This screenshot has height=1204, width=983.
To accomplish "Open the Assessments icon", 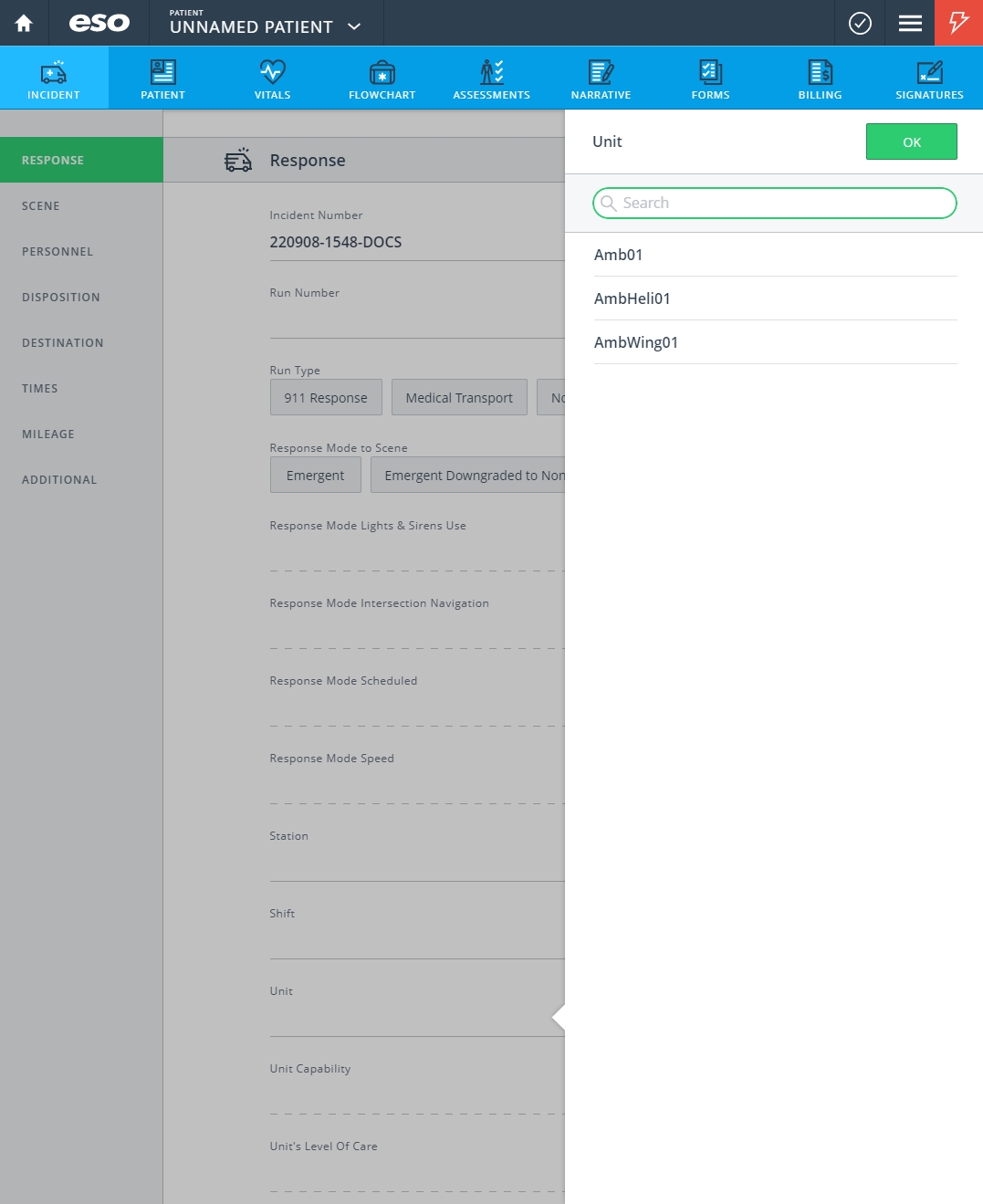I will click(x=491, y=72).
